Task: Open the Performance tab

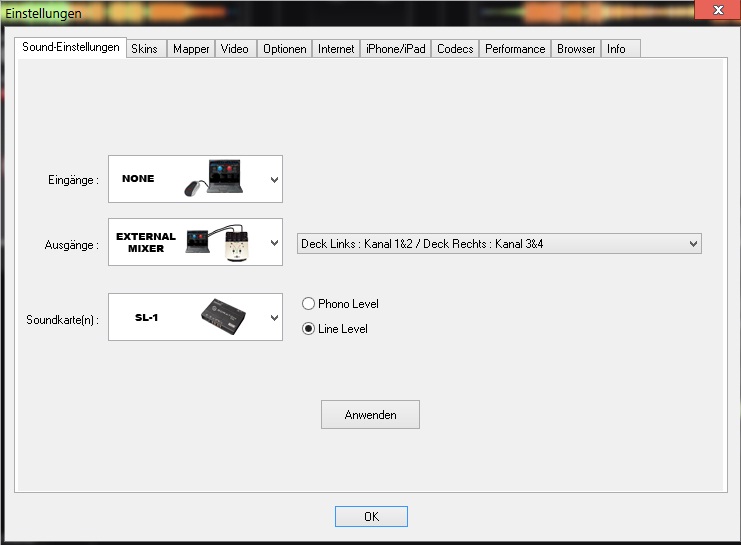Action: click(515, 49)
